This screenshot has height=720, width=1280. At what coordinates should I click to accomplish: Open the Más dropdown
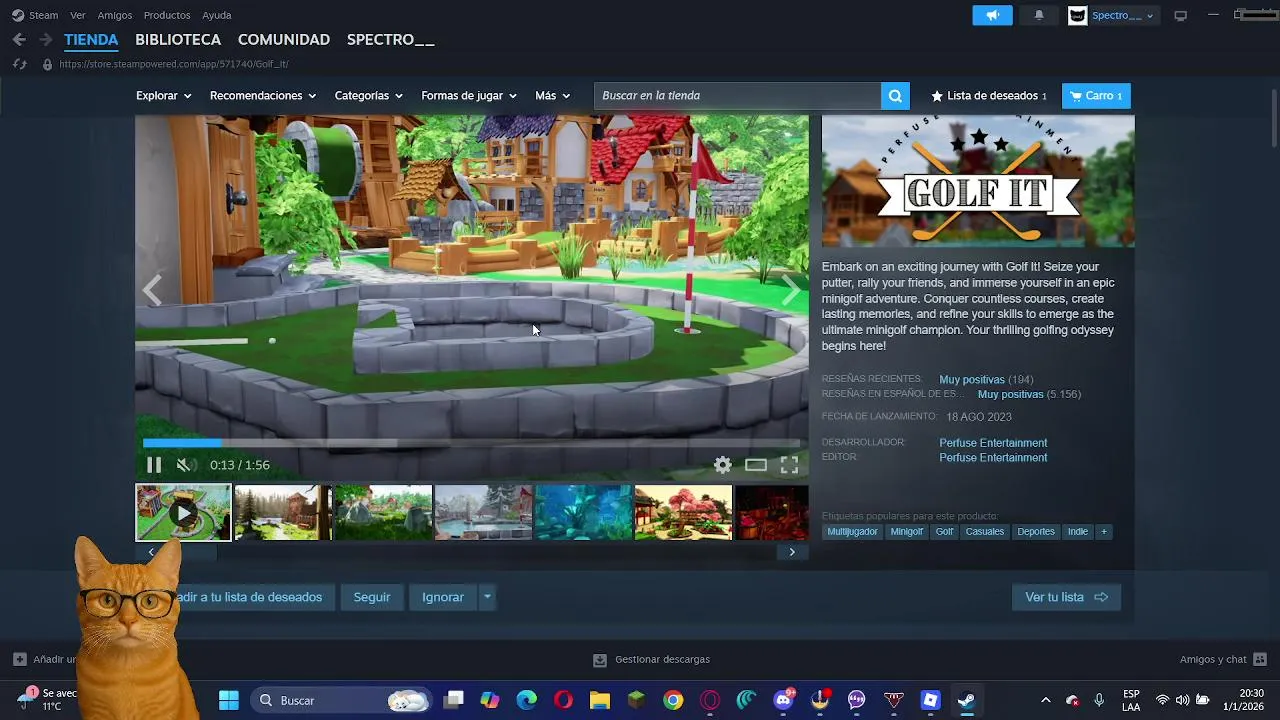(x=552, y=96)
